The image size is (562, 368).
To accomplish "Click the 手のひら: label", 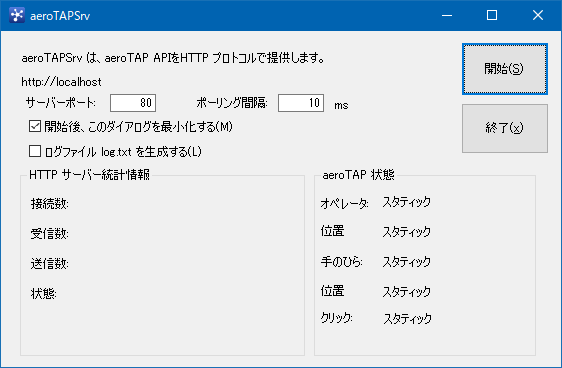I will pyautogui.click(x=342, y=262).
